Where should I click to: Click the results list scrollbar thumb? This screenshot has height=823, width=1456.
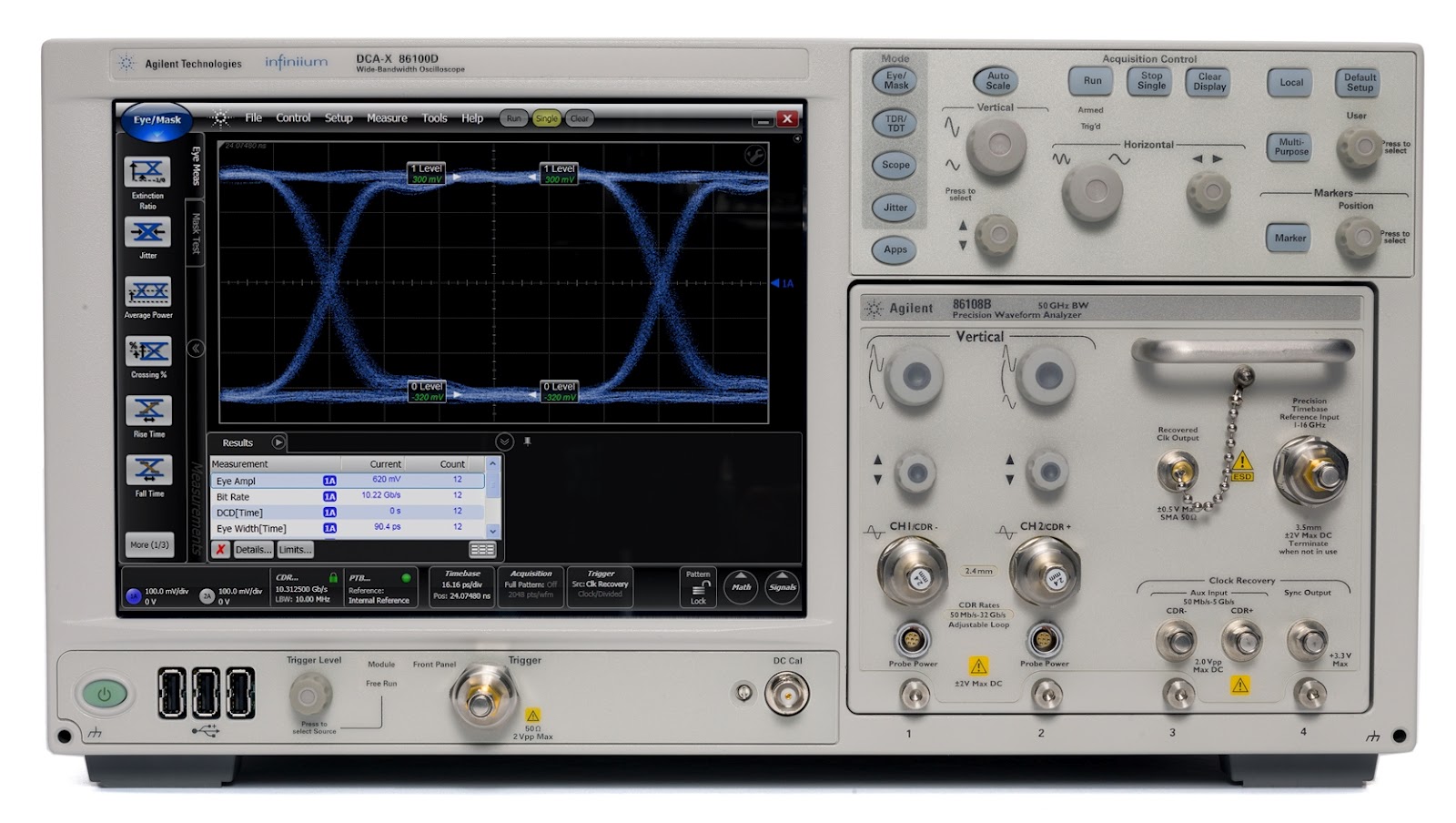(493, 487)
